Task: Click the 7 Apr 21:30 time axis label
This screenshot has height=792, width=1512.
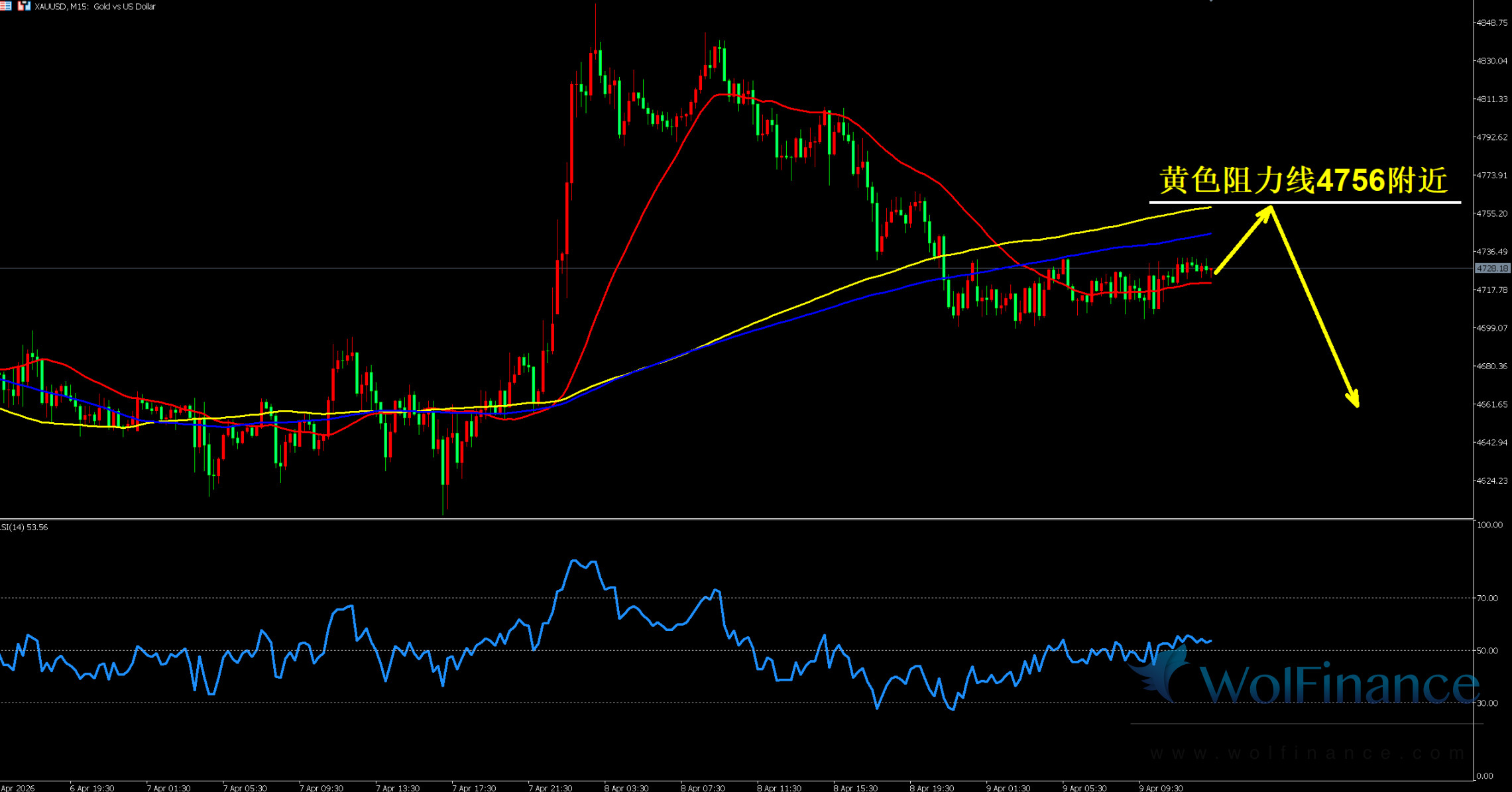Action: click(x=550, y=788)
